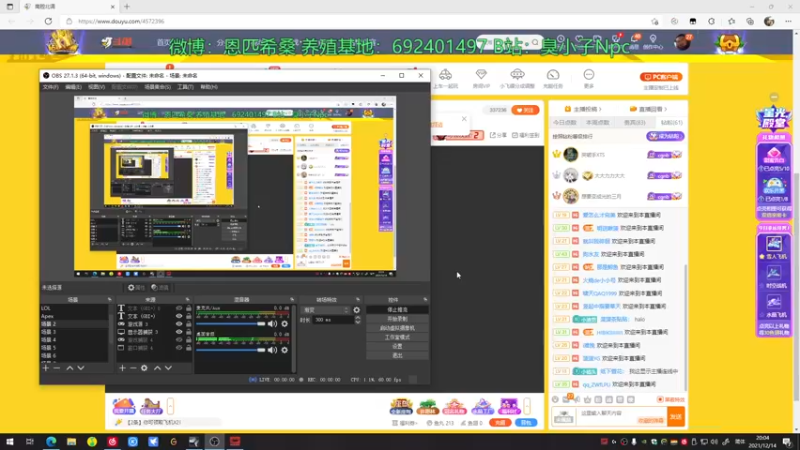
Task: Expand the left gift list arrow
Action: [x=170, y=407]
